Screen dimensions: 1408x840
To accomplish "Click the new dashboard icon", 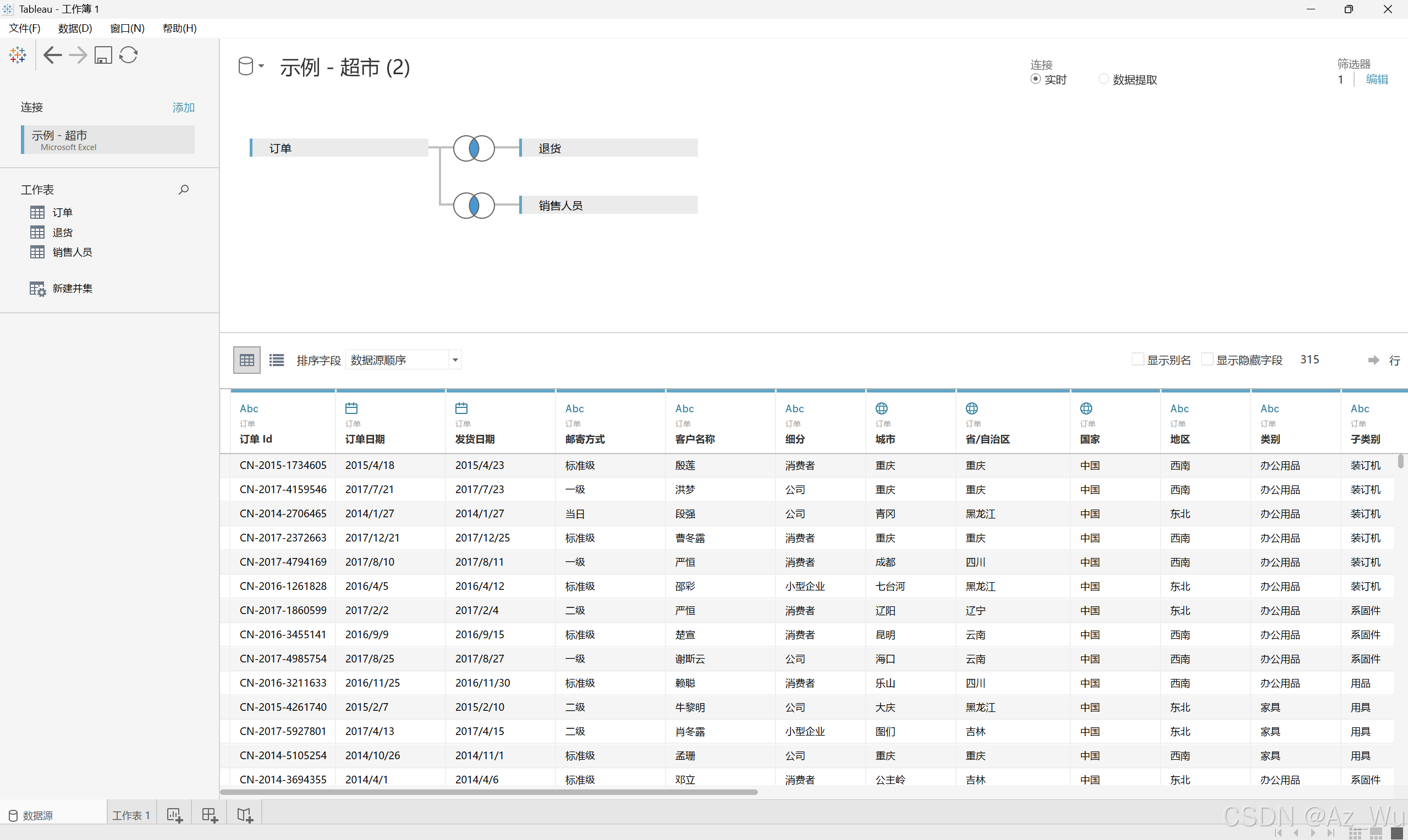I will (x=210, y=815).
